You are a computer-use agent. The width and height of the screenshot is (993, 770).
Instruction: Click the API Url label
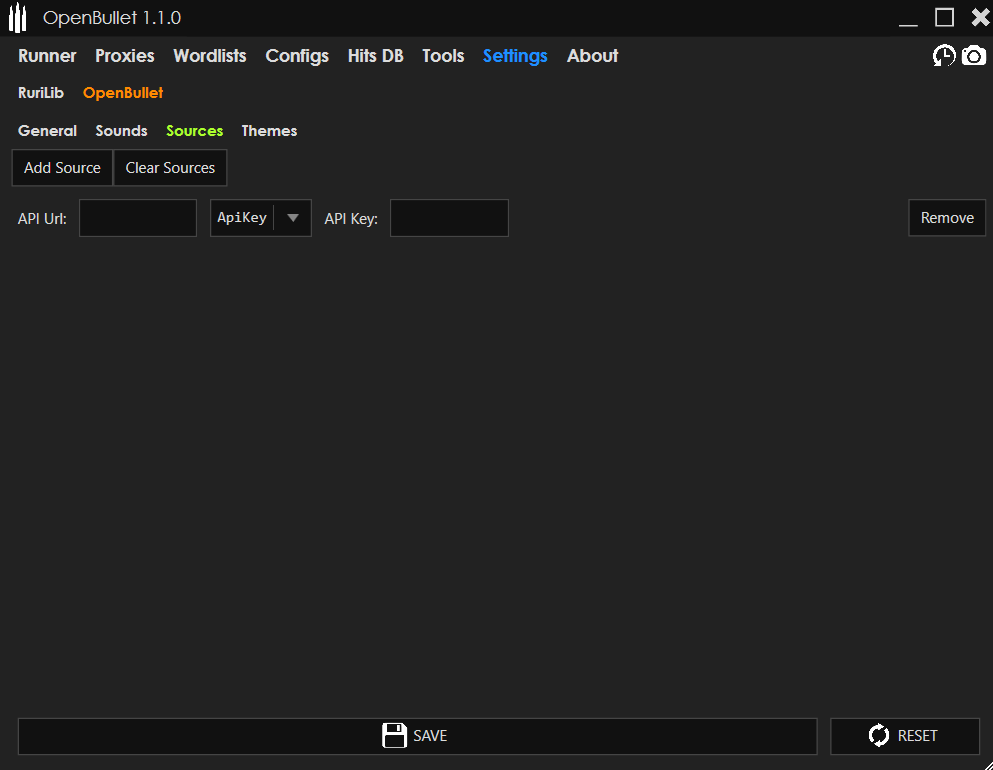pyautogui.click(x=42, y=218)
